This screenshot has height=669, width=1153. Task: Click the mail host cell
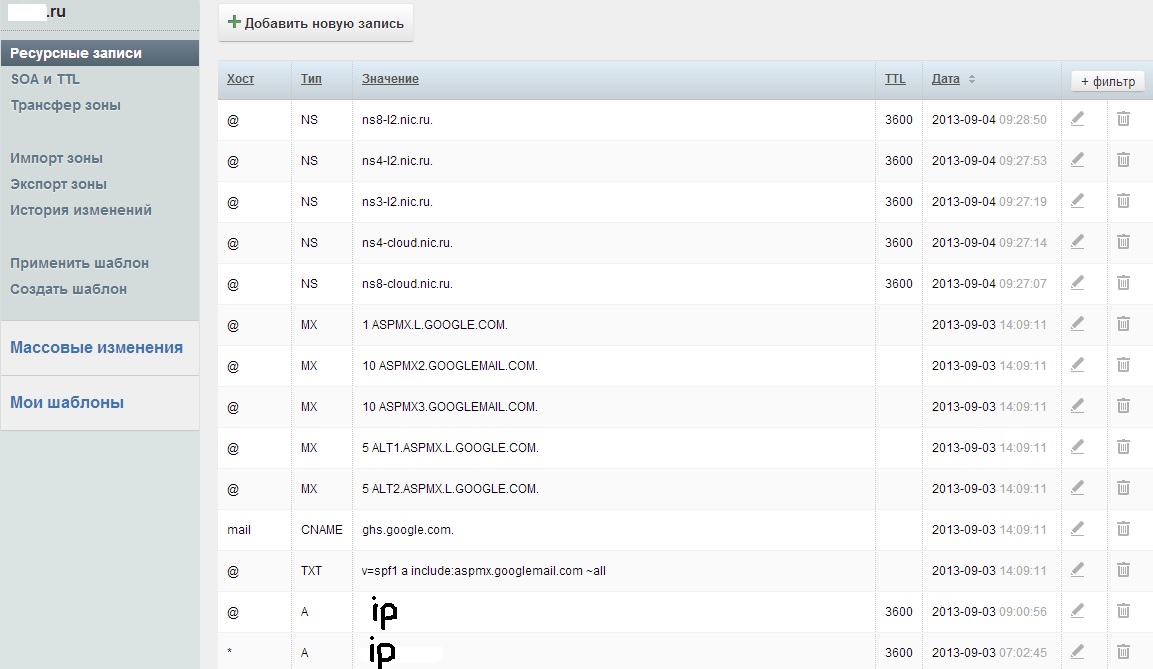click(239, 529)
